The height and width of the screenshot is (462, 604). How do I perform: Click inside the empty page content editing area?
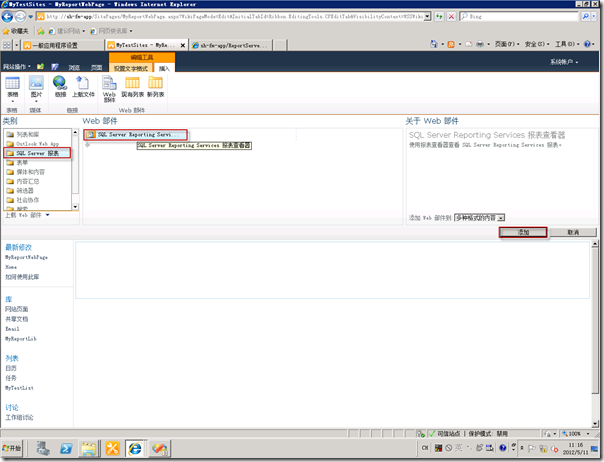click(x=332, y=270)
